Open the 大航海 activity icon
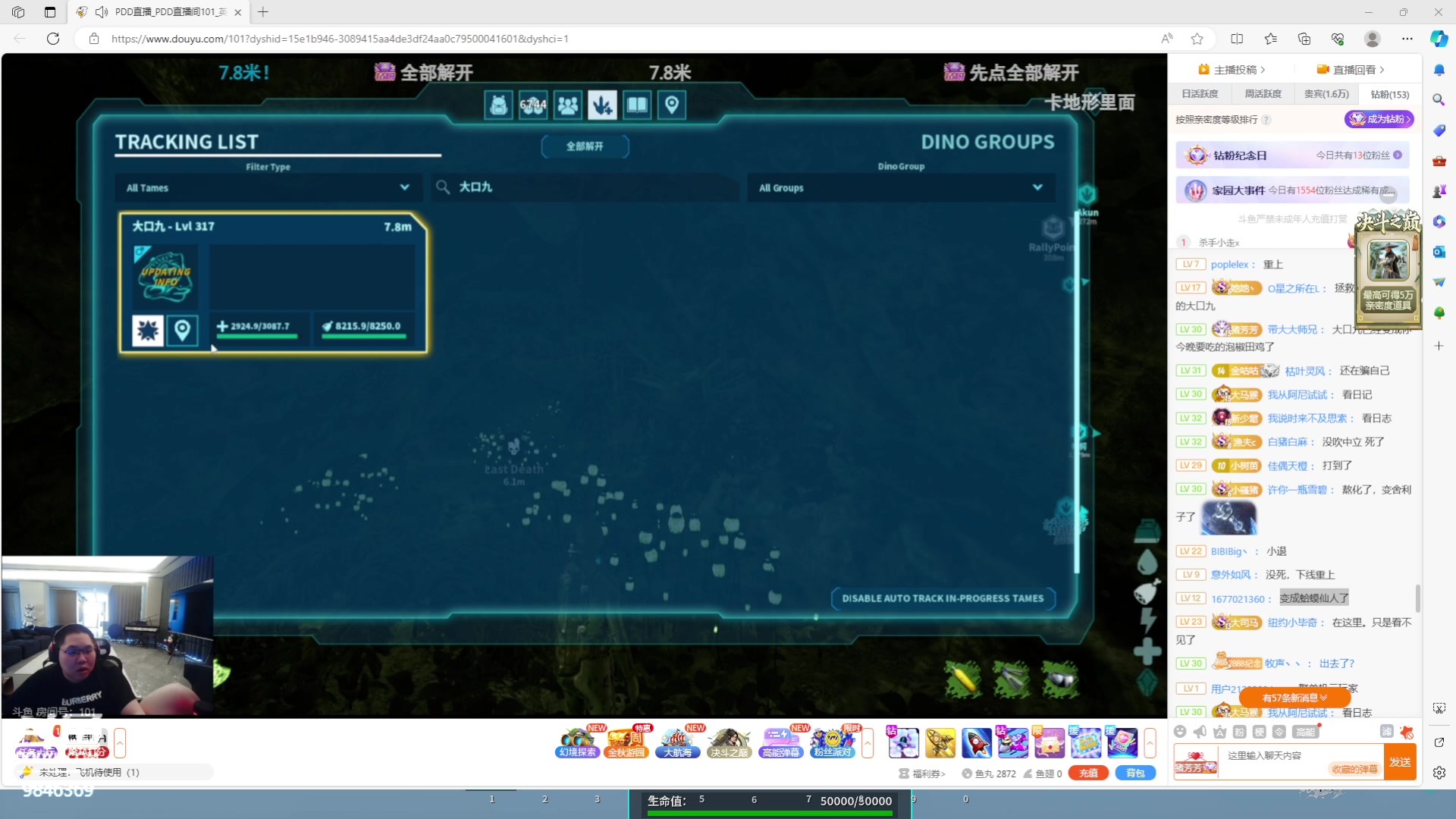Screen dimensions: 1456x819 [677, 742]
